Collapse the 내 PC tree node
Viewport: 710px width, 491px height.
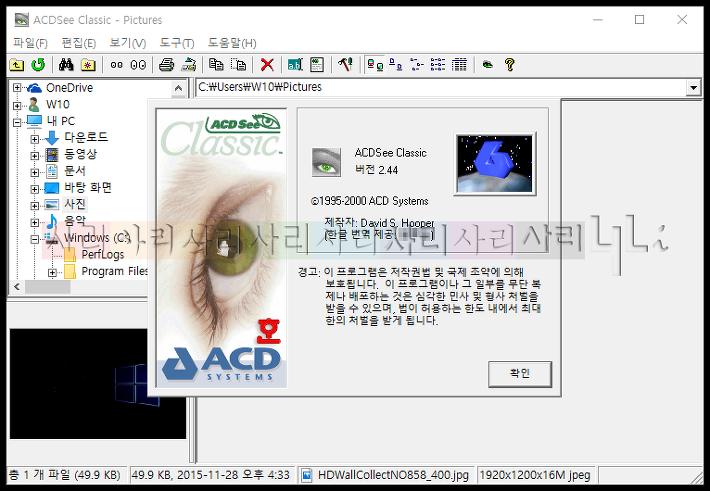17,122
